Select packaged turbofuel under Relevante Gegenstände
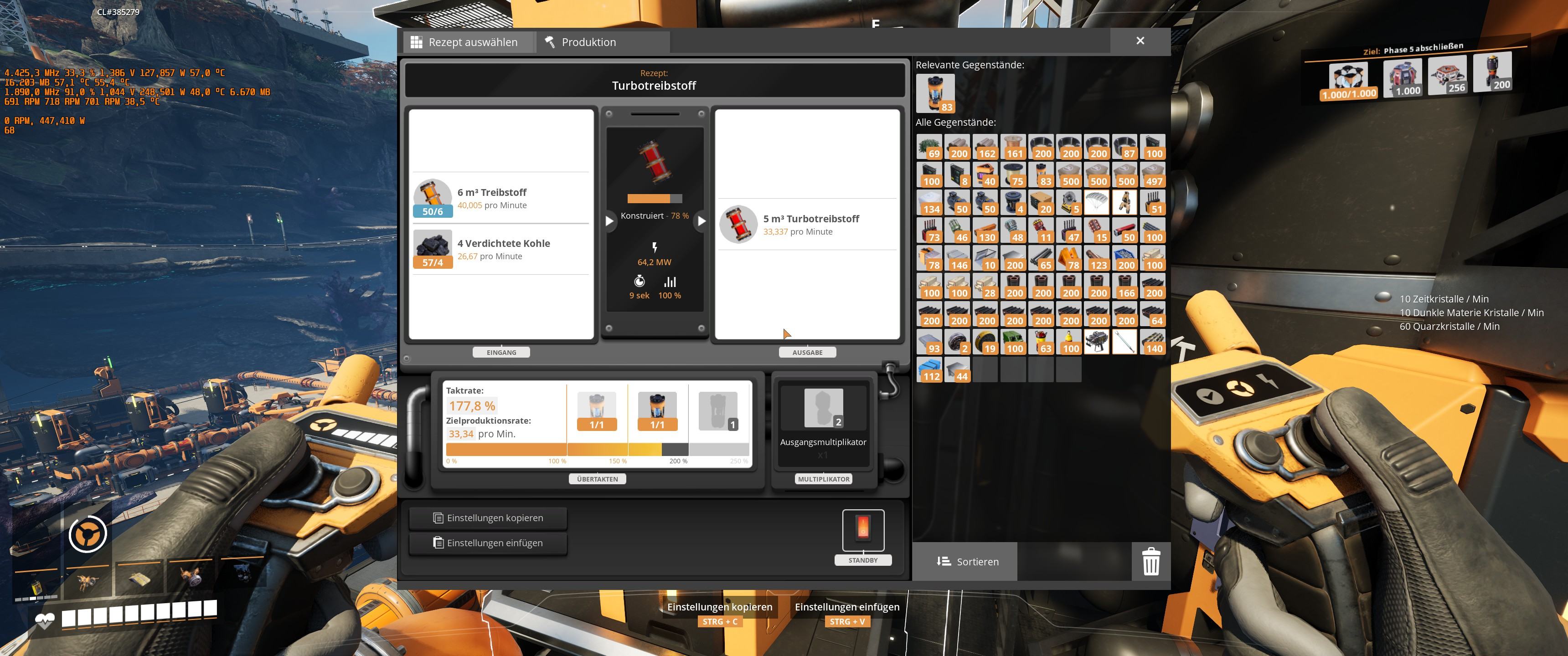 coord(936,94)
